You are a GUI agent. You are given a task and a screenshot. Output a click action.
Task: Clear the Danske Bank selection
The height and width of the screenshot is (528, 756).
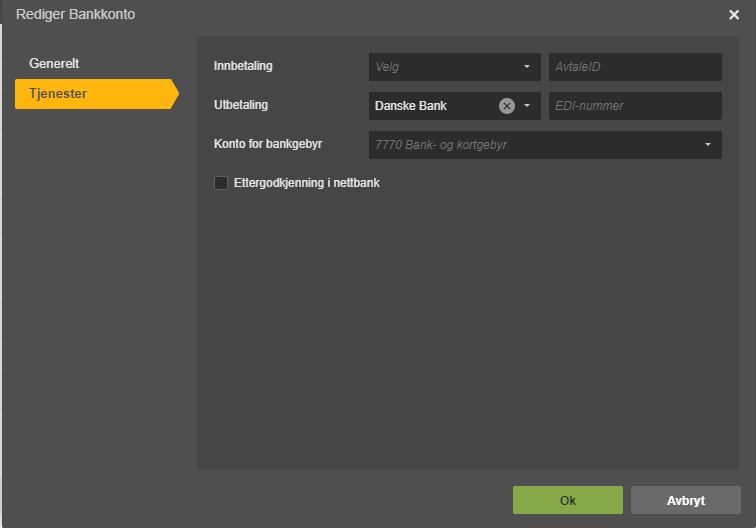point(507,106)
